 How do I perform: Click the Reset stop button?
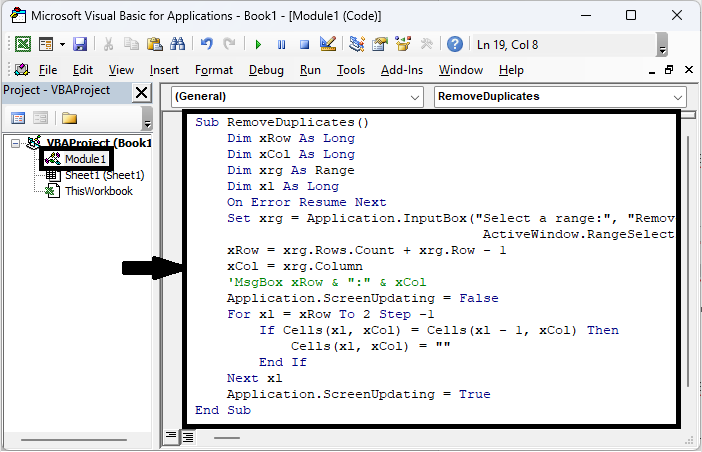point(302,44)
